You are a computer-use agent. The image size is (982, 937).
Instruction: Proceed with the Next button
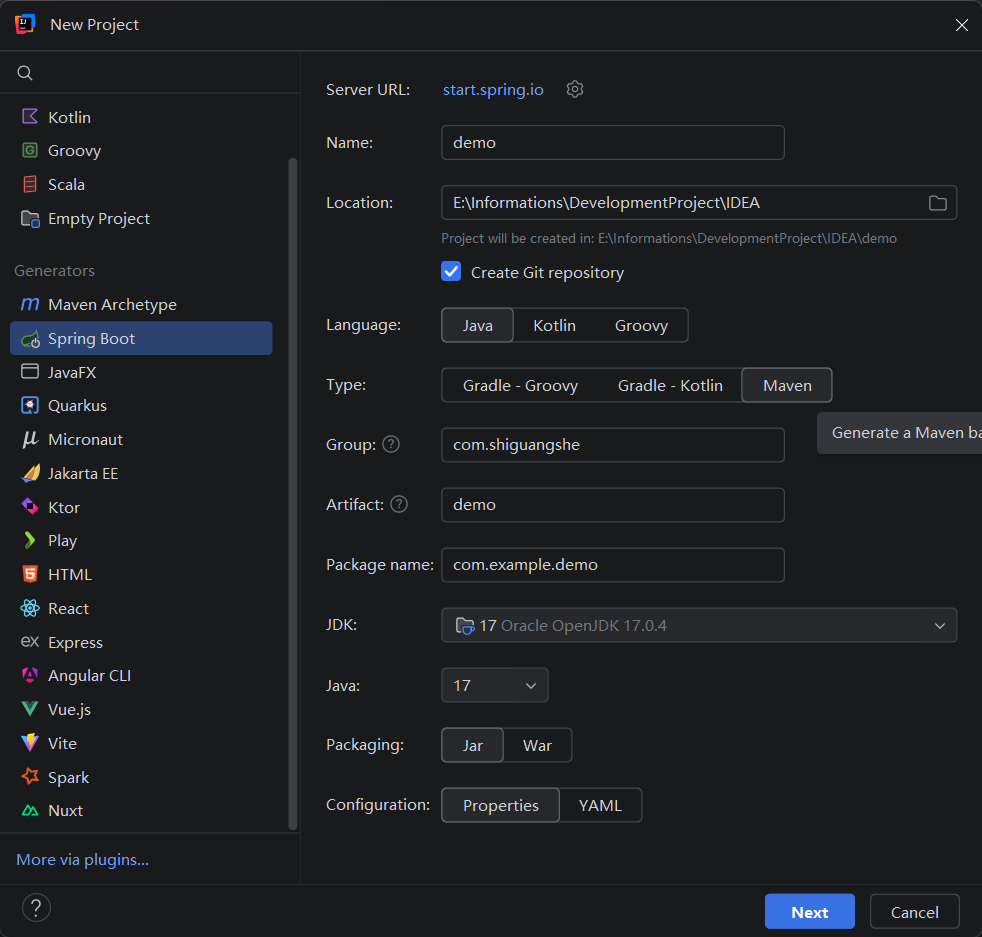click(809, 912)
